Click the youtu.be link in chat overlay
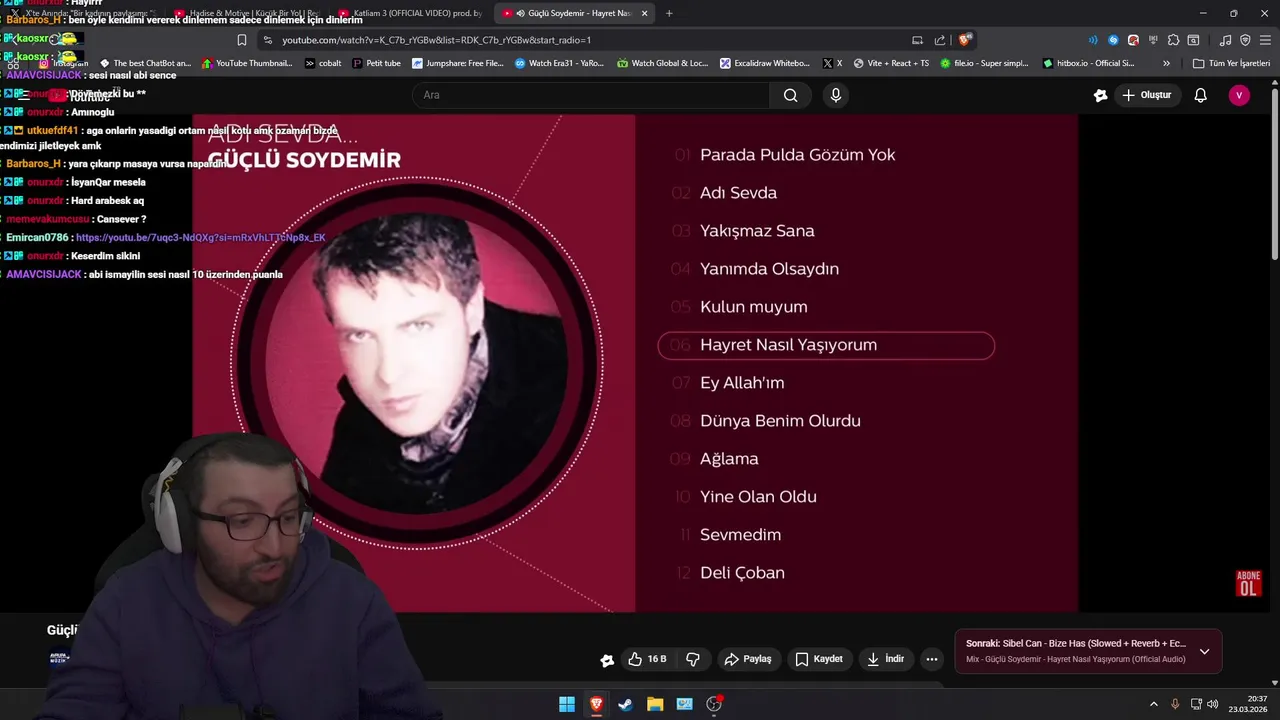This screenshot has height=720, width=1280. click(x=200, y=238)
